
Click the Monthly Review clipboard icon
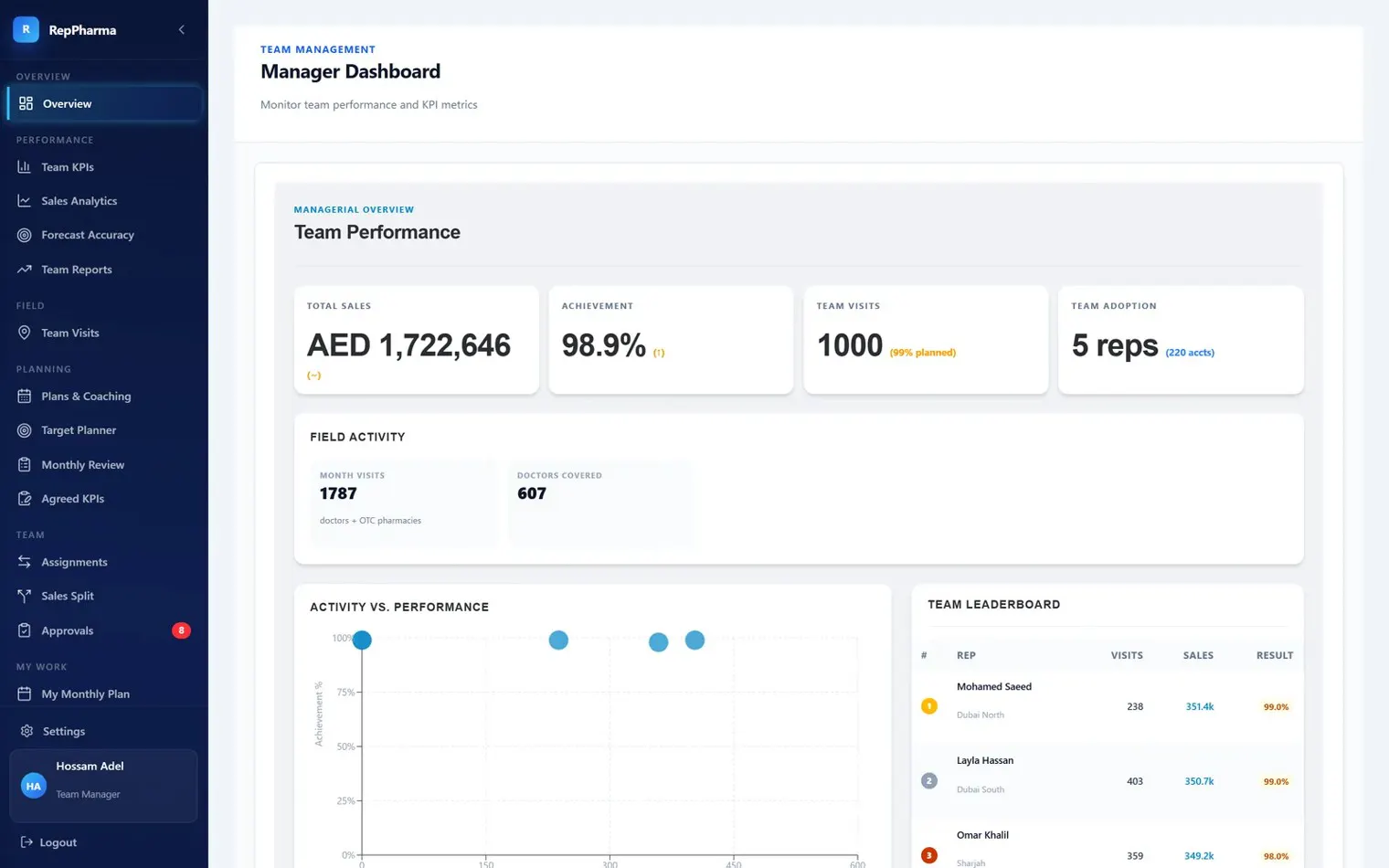25,465
